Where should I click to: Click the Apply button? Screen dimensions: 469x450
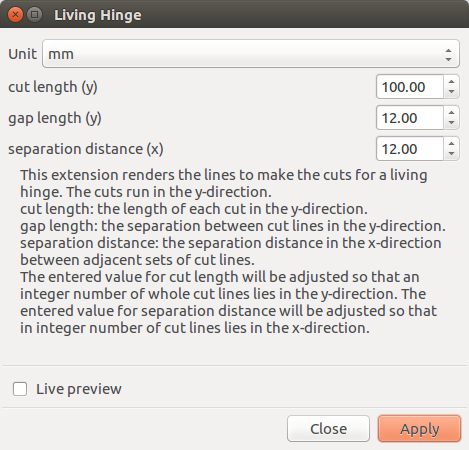[x=419, y=429]
